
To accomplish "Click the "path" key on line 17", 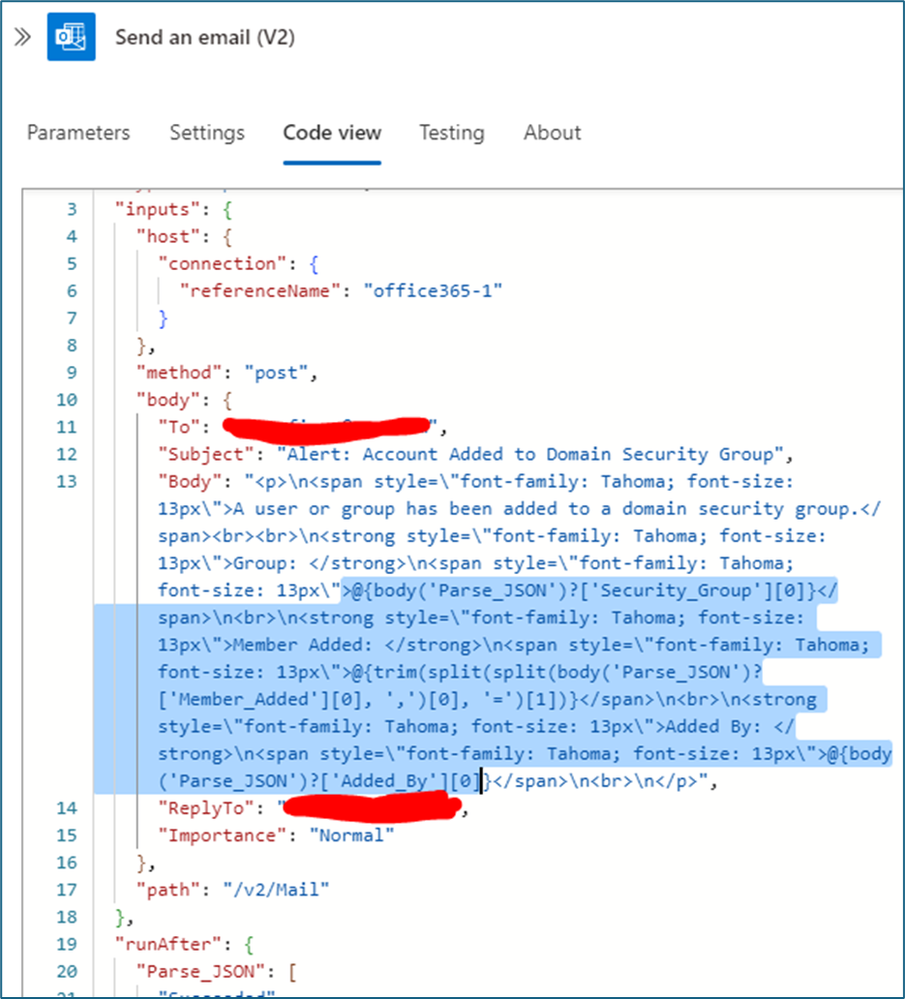I will click(x=168, y=890).
